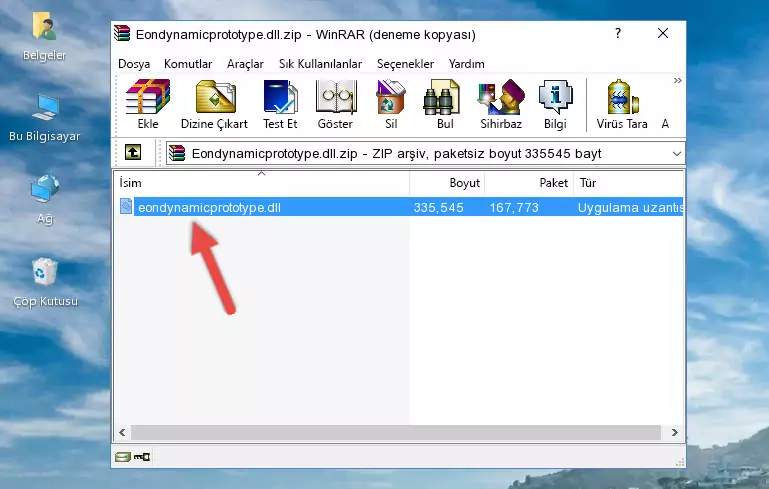Click the drive icon in status bar
The image size is (769, 489).
click(x=123, y=457)
